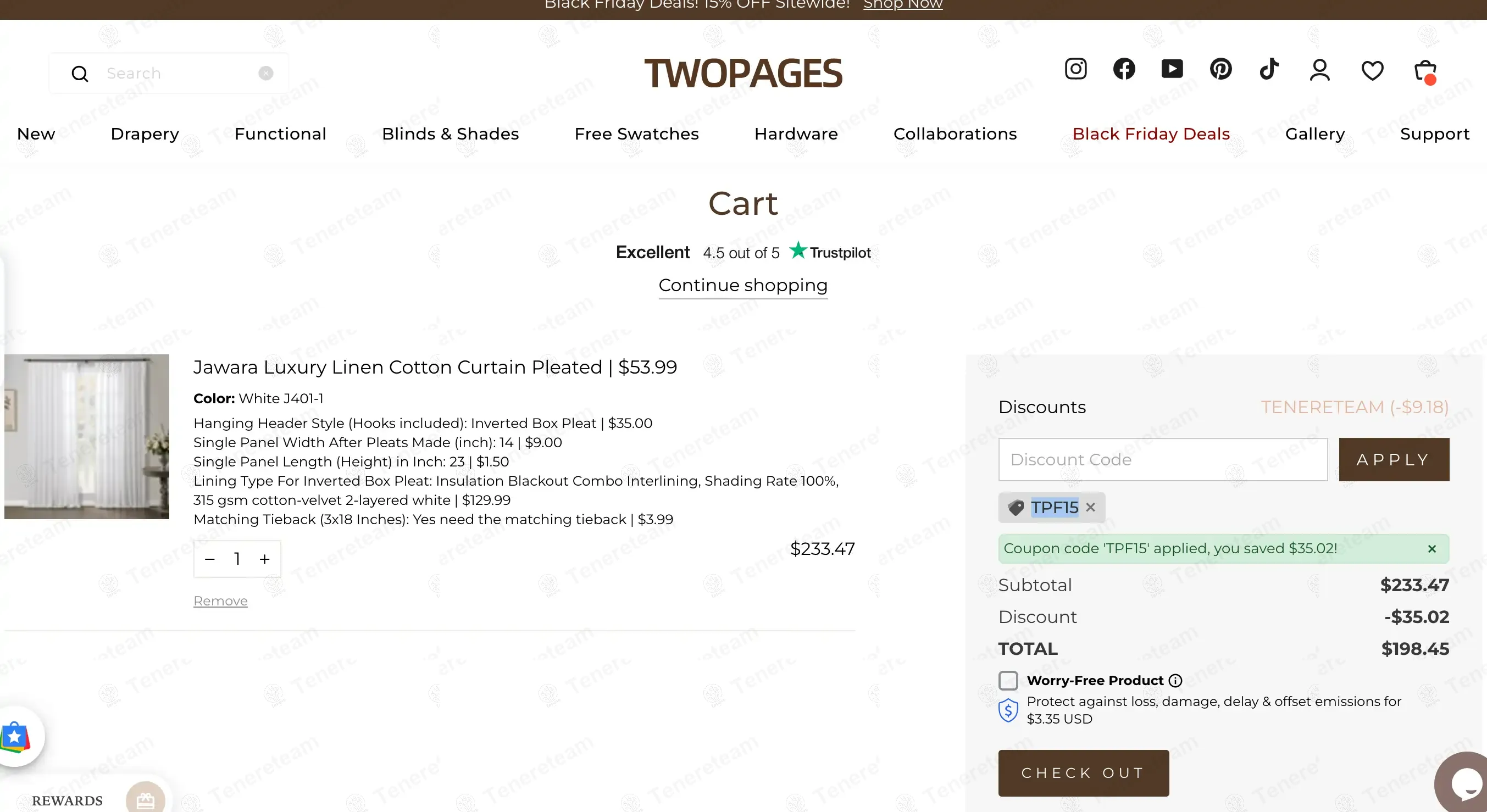Decrease curtain quantity with minus button
Image resolution: width=1487 pixels, height=812 pixels.
pos(209,559)
